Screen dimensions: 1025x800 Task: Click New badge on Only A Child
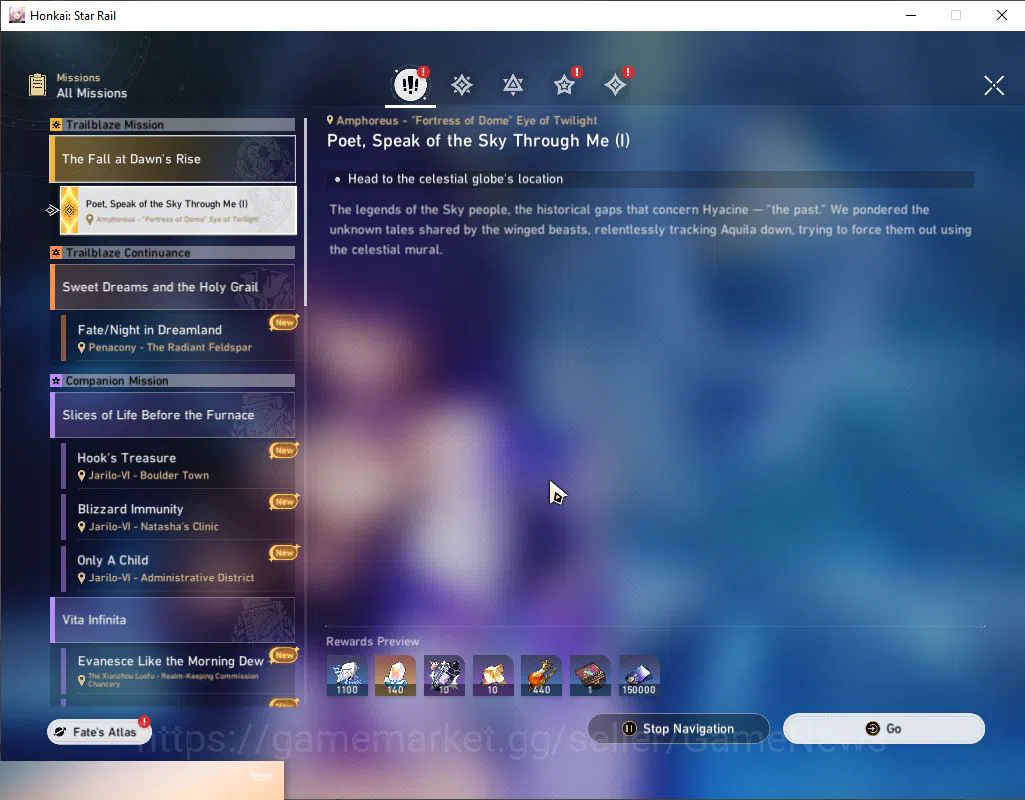pyautogui.click(x=284, y=552)
